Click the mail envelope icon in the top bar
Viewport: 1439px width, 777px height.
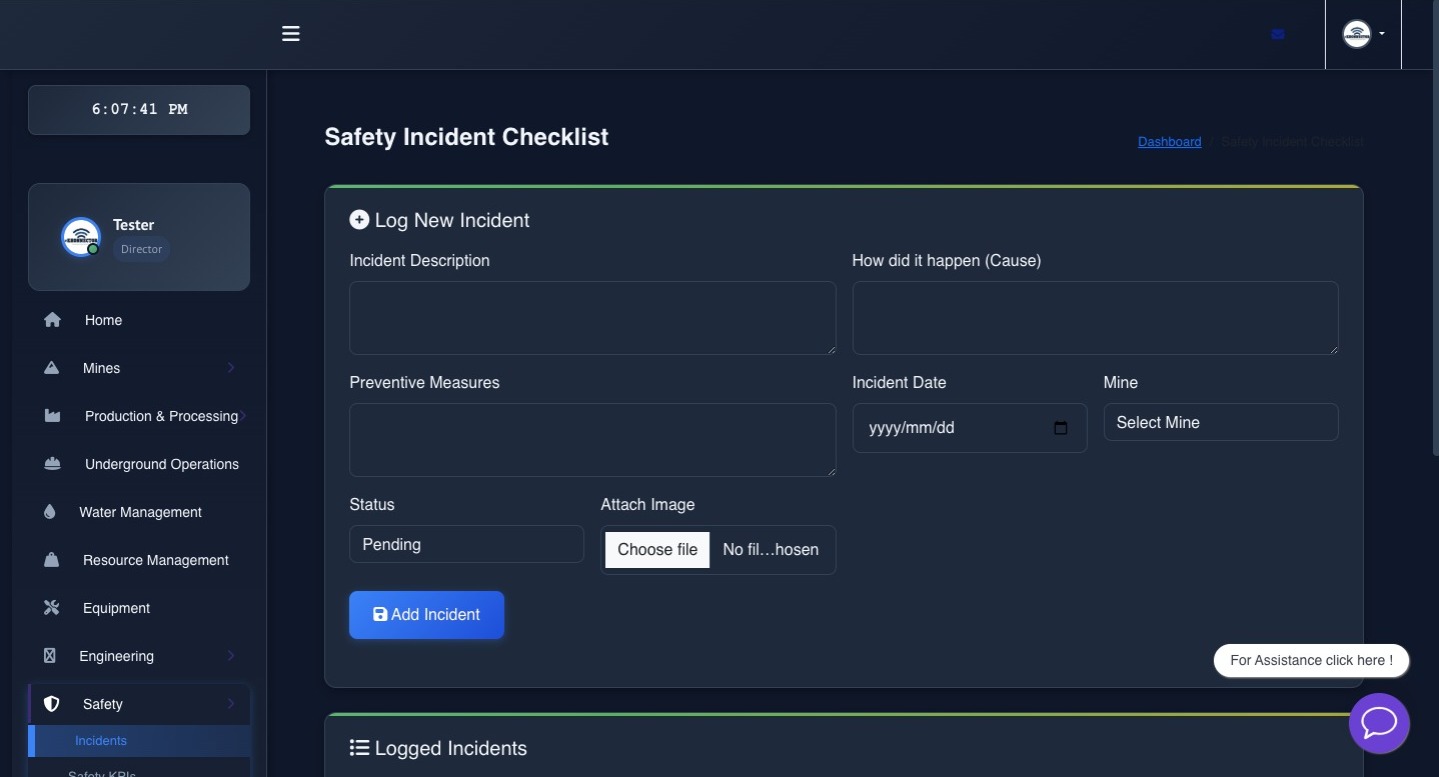1277,34
